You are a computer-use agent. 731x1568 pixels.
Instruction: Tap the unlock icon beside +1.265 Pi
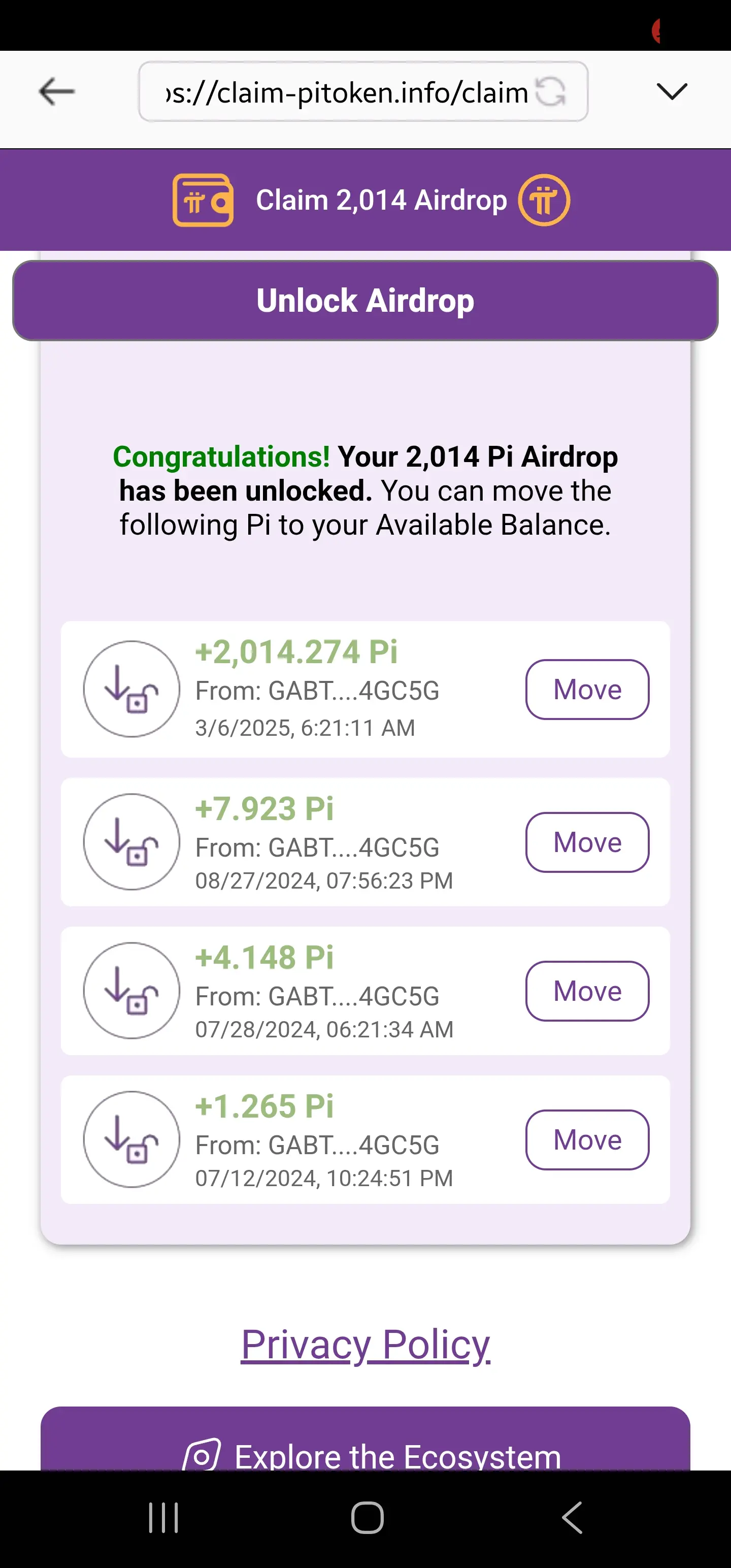(131, 1139)
